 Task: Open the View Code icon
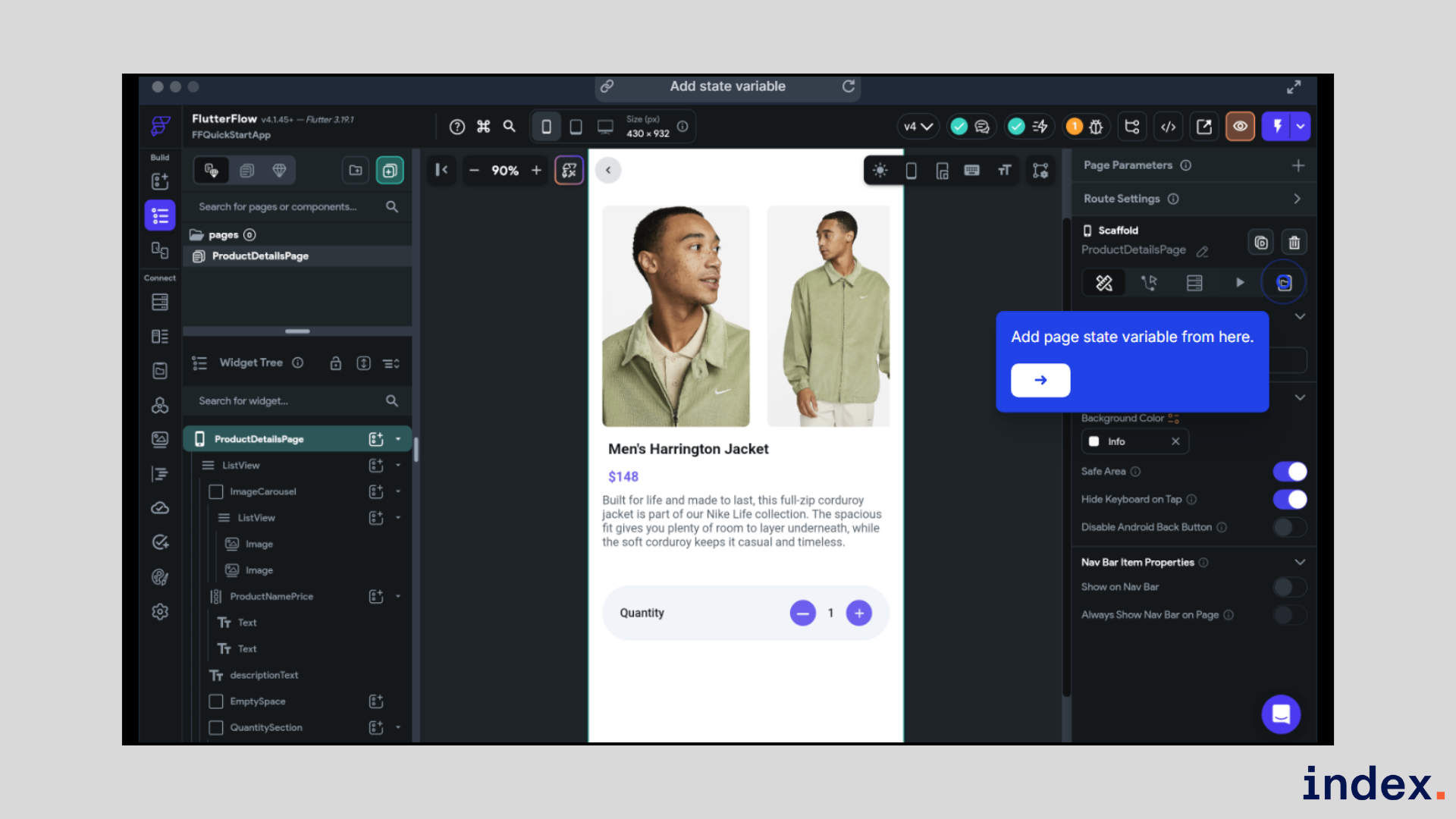pos(1168,127)
